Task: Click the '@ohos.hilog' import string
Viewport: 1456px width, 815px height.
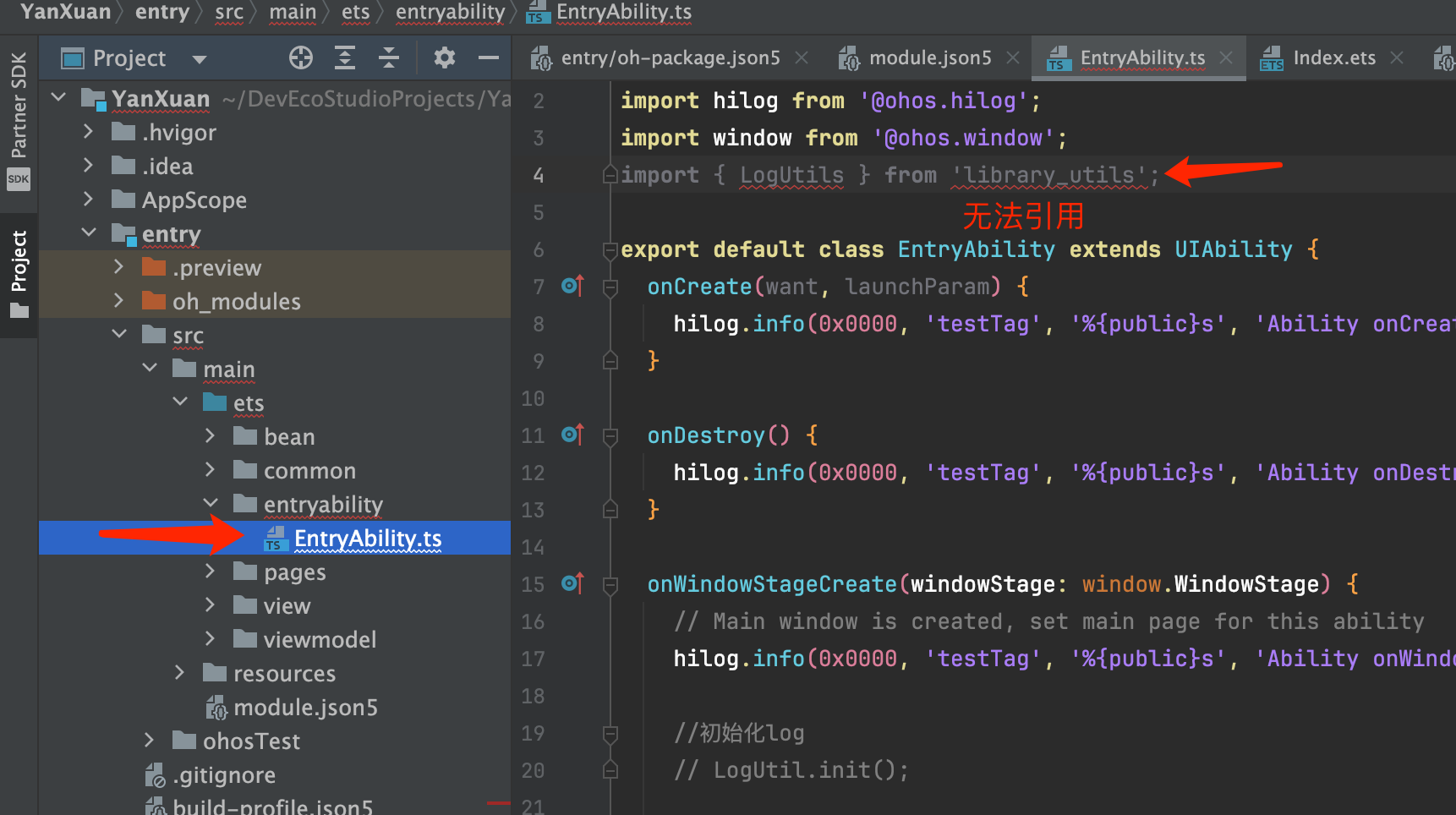Action: click(x=944, y=101)
